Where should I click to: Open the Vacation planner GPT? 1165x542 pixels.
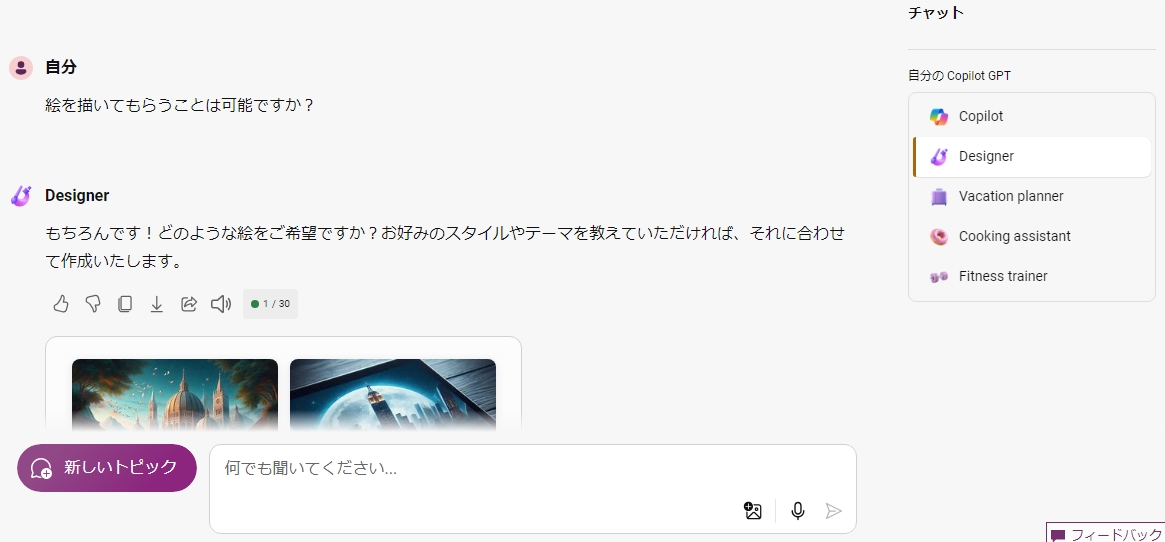1032,196
